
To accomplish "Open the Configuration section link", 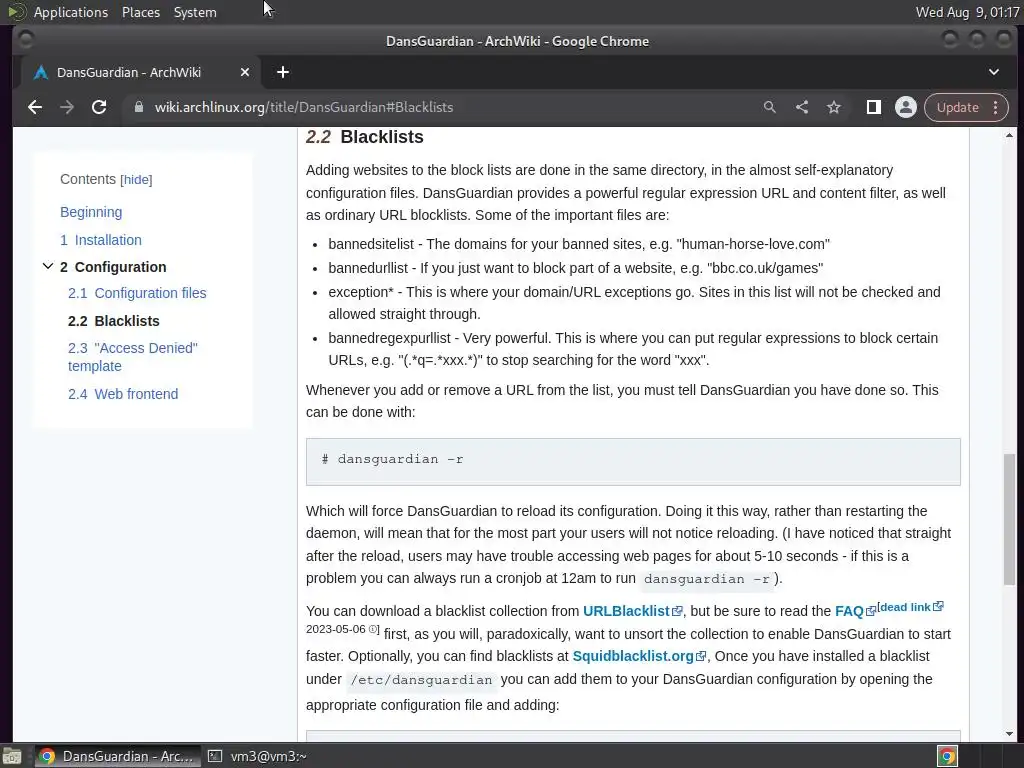I will tap(113, 267).
